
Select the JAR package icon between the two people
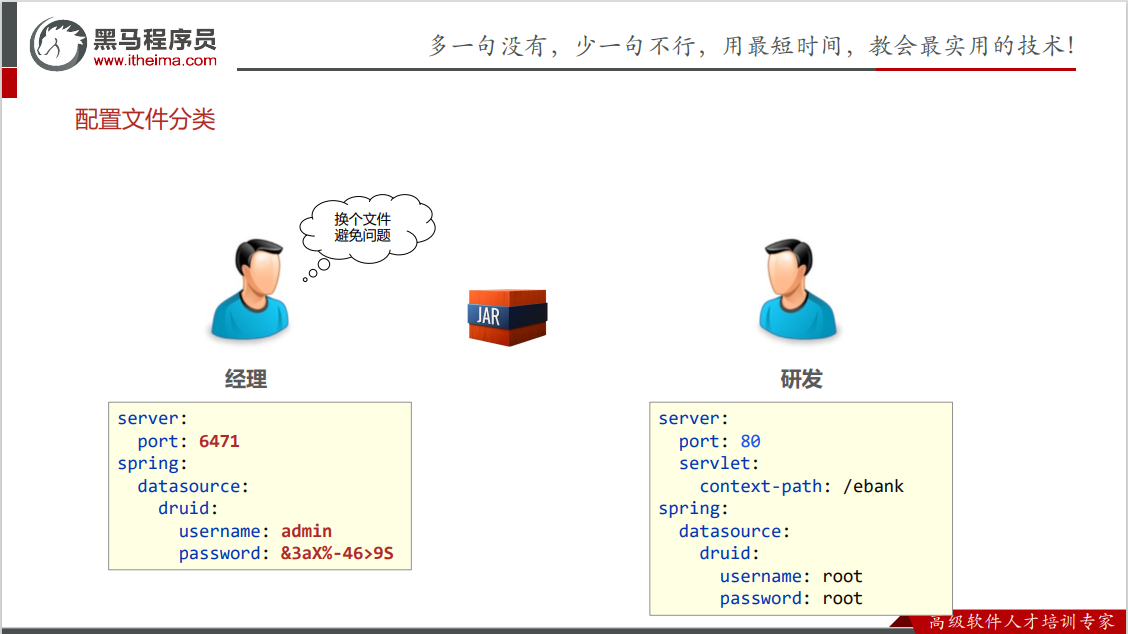pyautogui.click(x=506, y=315)
